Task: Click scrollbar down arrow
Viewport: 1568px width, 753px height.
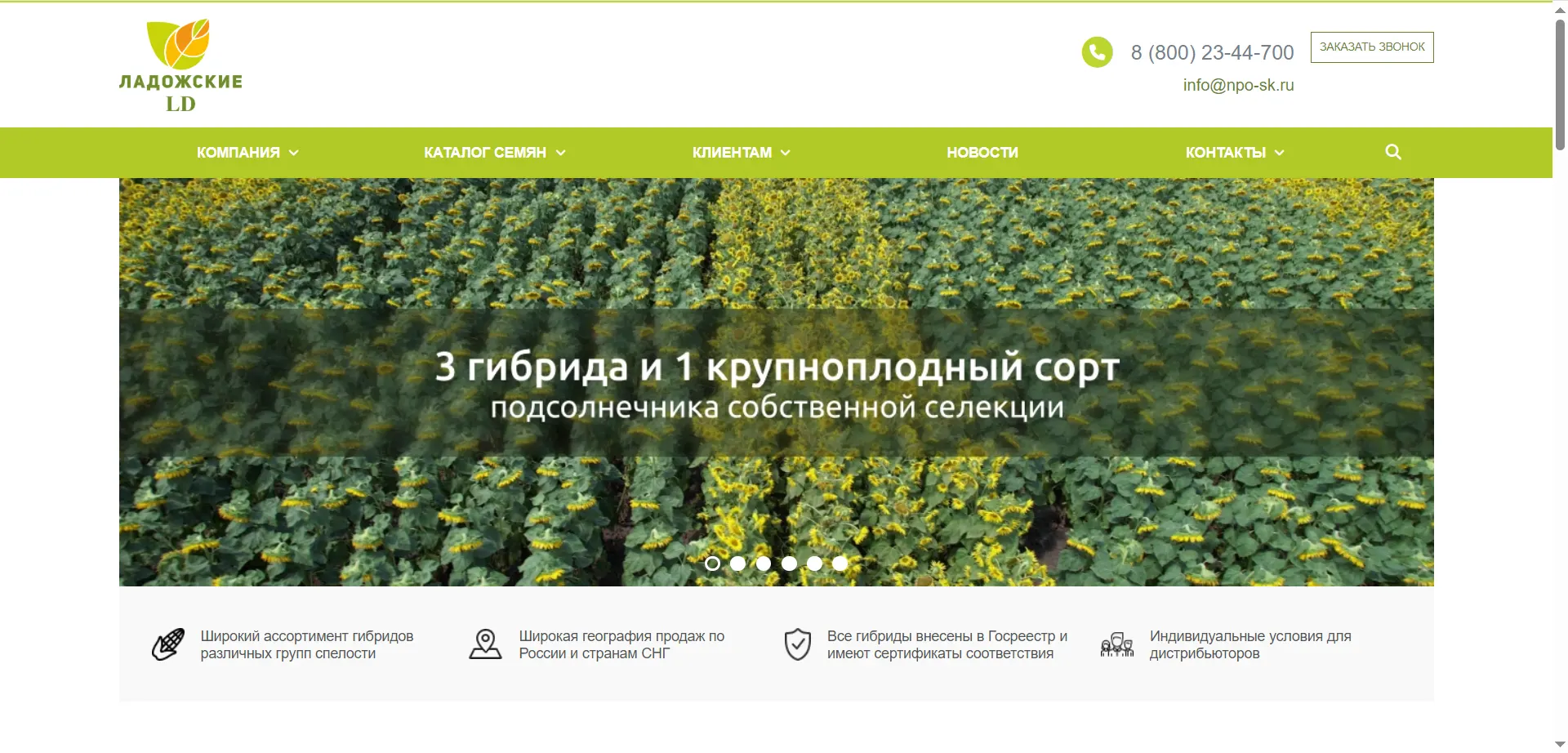Action: [x=1560, y=745]
